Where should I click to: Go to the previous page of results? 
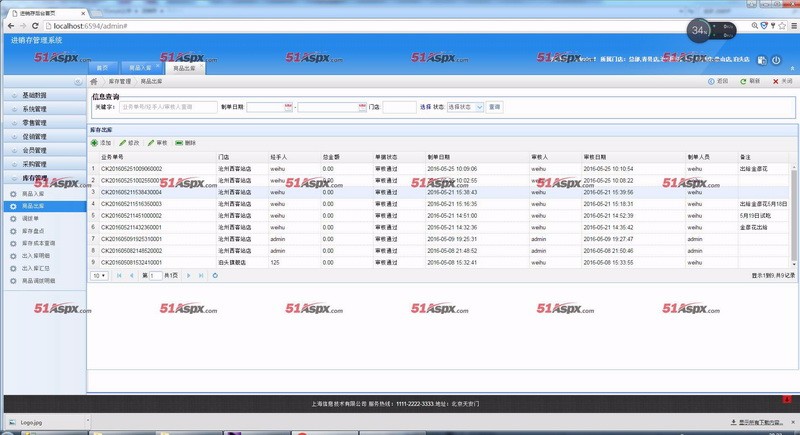tap(132, 276)
